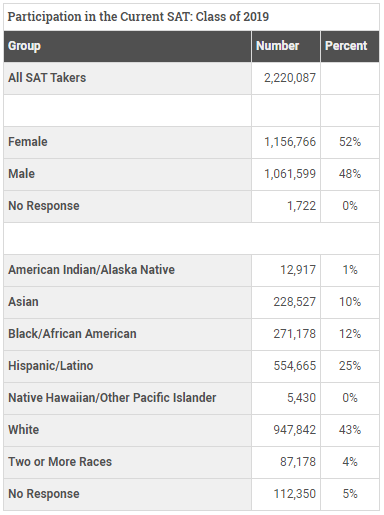This screenshot has height=515, width=384.
Task: Click the White count 947,842
Action: coord(294,430)
